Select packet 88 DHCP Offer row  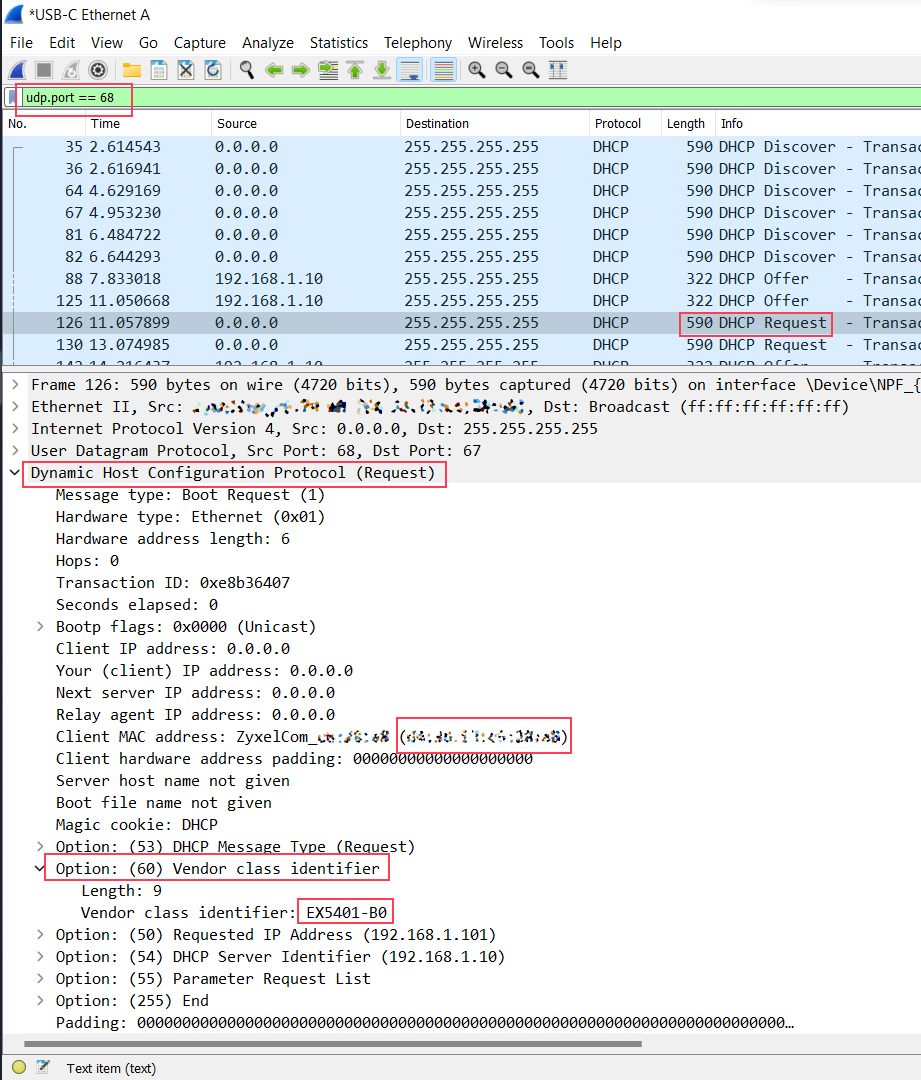tap(462, 279)
